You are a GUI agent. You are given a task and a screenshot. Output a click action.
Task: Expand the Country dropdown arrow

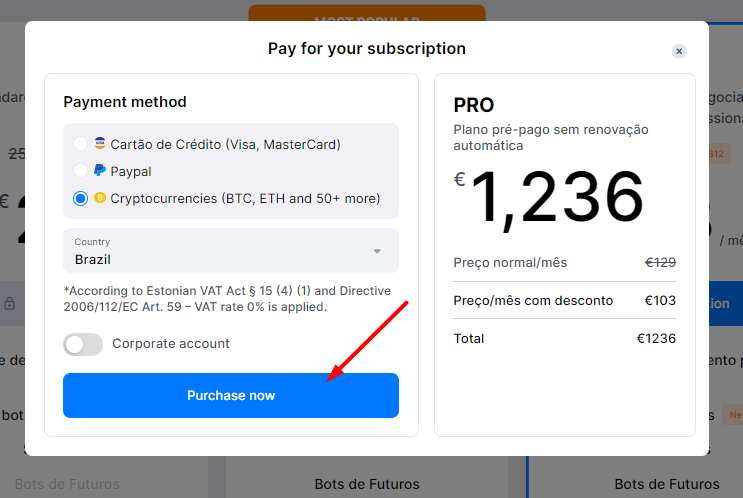[x=377, y=251]
